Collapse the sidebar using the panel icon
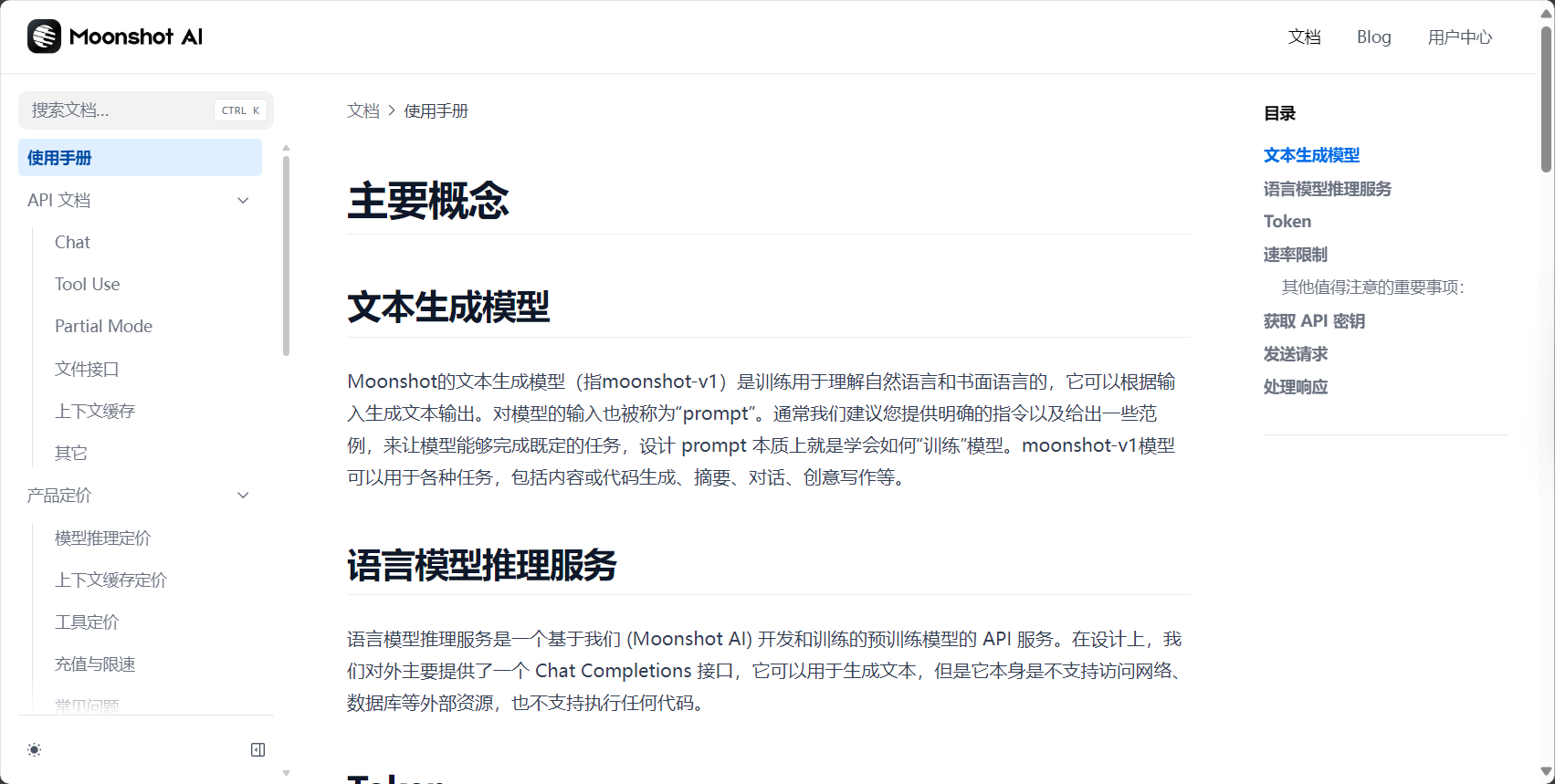Screen dimensions: 1555x784 258,750
